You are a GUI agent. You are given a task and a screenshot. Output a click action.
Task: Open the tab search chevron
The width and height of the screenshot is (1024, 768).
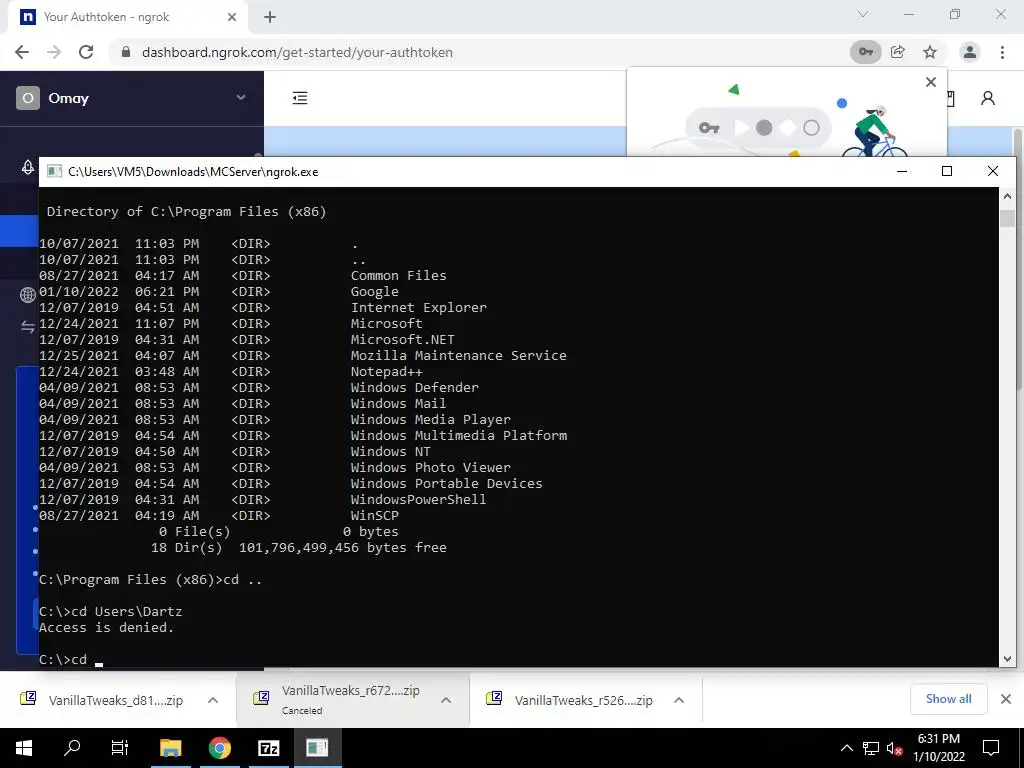[x=863, y=14]
